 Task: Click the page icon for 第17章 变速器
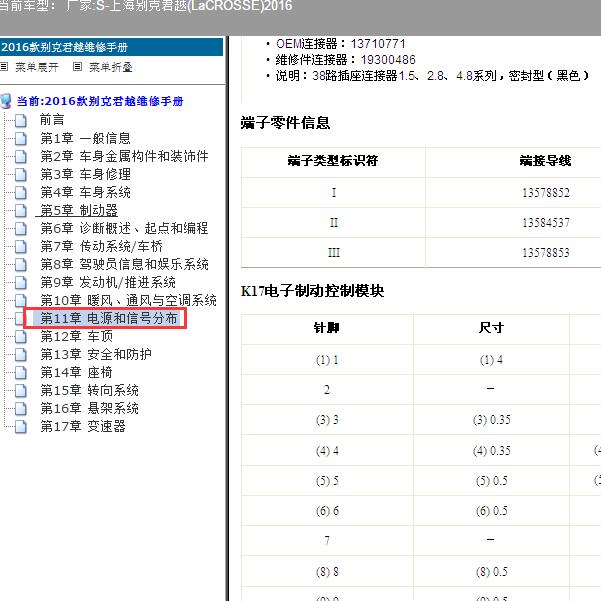coord(21,427)
